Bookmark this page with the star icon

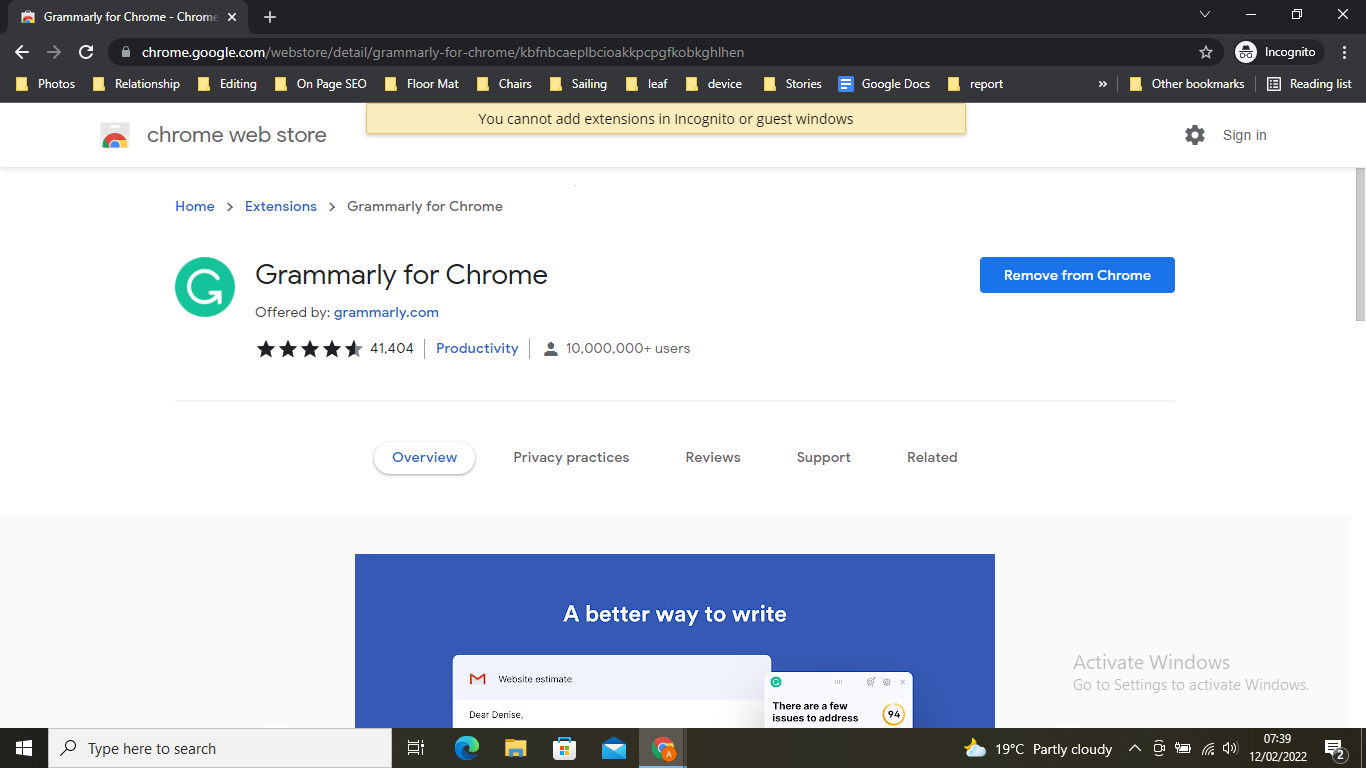[1206, 52]
